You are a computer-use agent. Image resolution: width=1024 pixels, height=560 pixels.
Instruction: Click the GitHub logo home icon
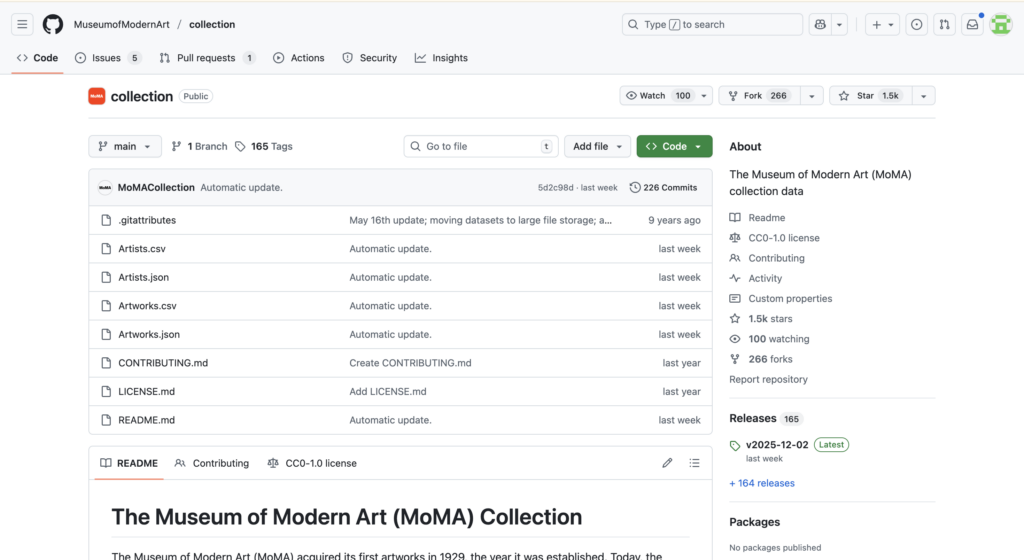[53, 24]
